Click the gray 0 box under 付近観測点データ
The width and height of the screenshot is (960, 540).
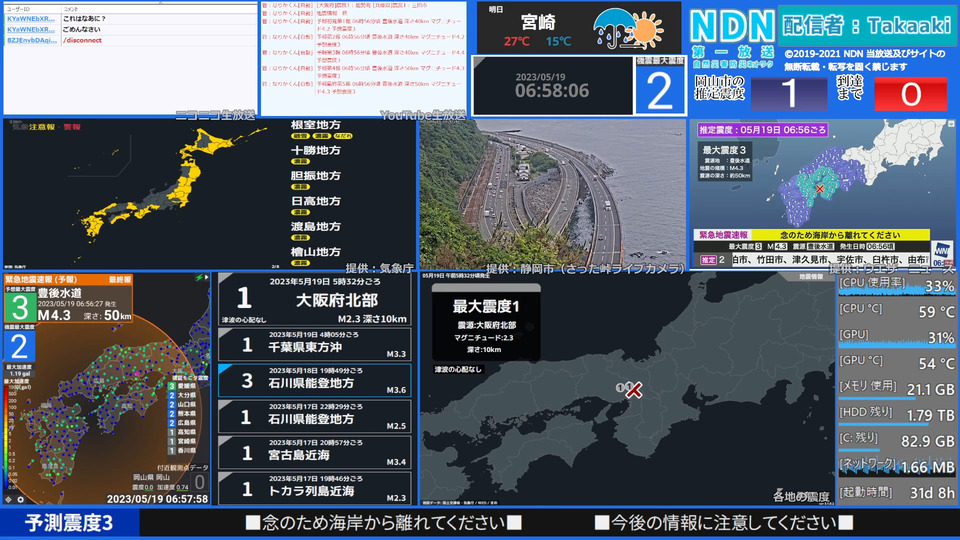(200, 482)
